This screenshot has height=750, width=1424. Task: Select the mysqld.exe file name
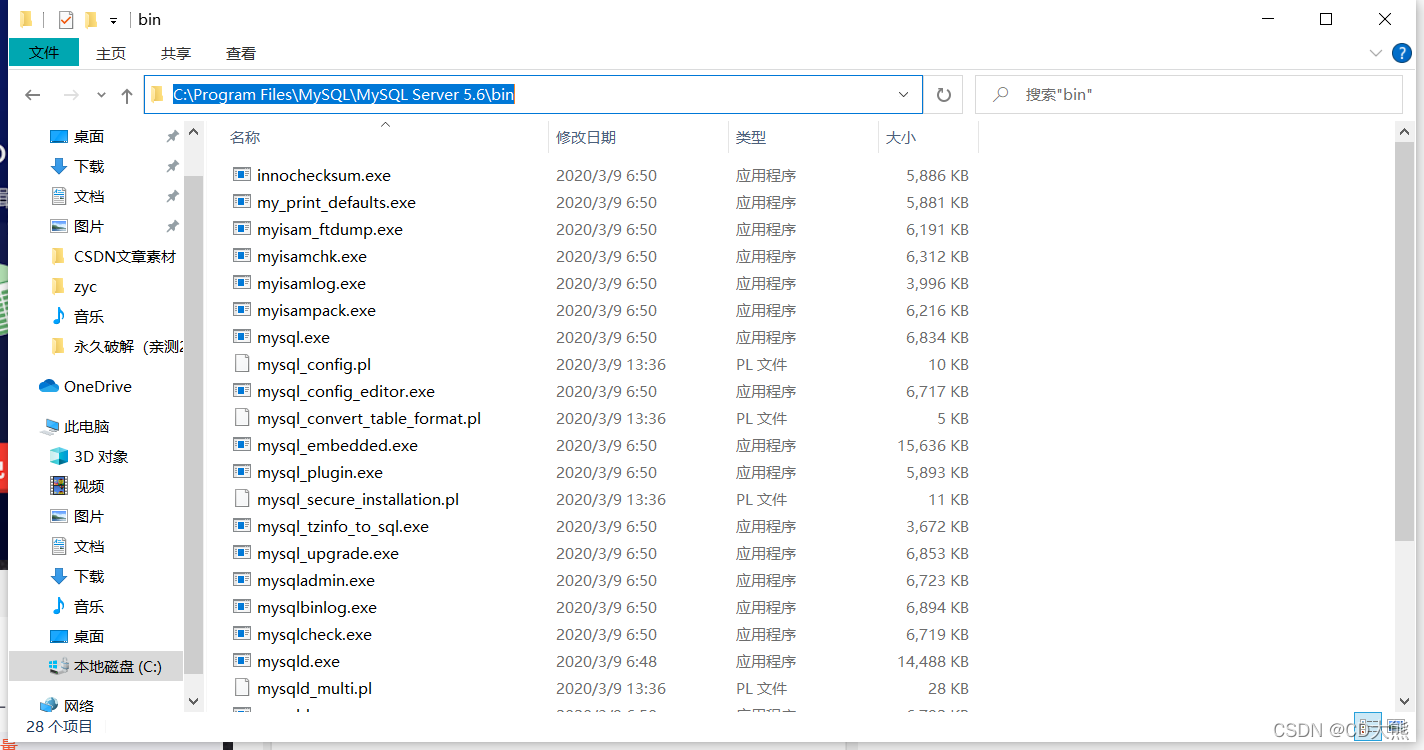[x=298, y=661]
